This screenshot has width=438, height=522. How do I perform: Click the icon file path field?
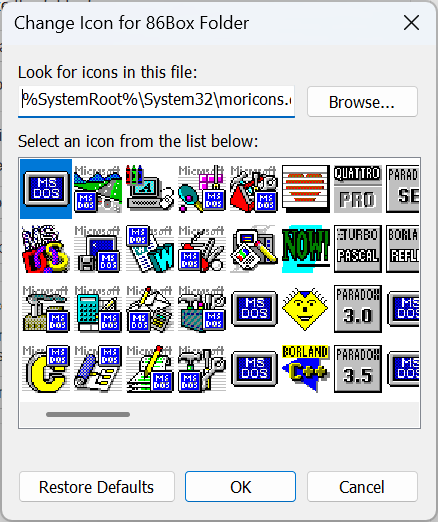[x=156, y=101]
